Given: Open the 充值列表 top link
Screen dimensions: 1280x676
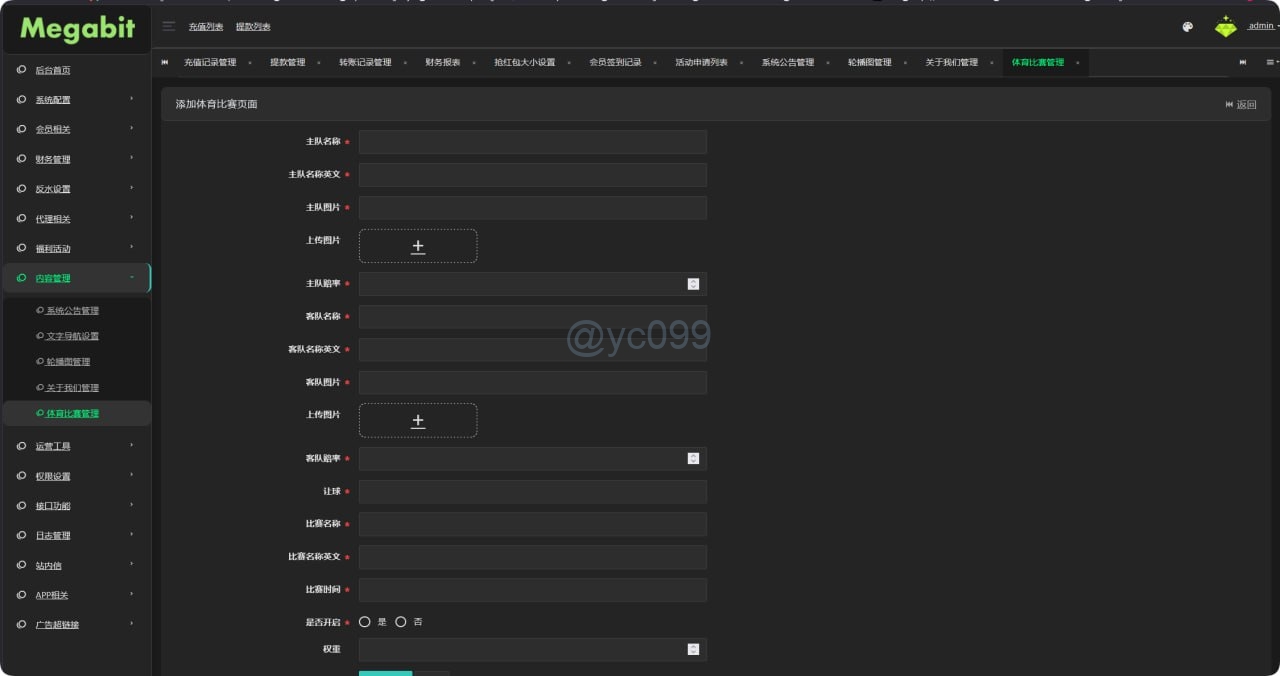Looking at the screenshot, I should tap(206, 27).
